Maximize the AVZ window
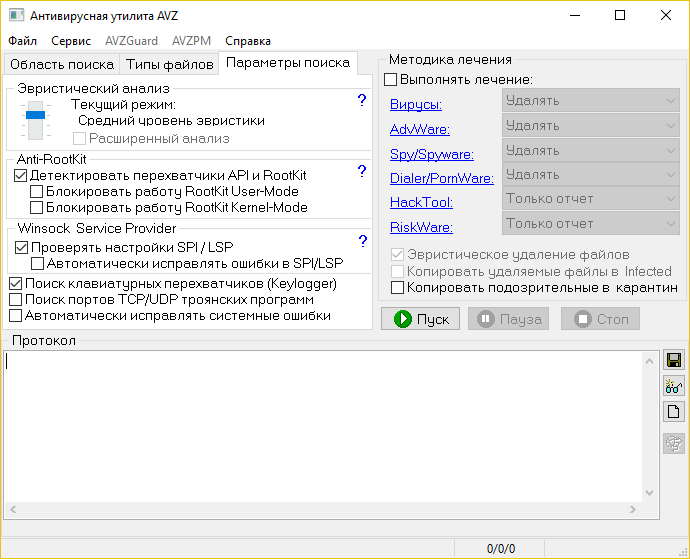Image resolution: width=690 pixels, height=559 pixels. pyautogui.click(x=620, y=15)
